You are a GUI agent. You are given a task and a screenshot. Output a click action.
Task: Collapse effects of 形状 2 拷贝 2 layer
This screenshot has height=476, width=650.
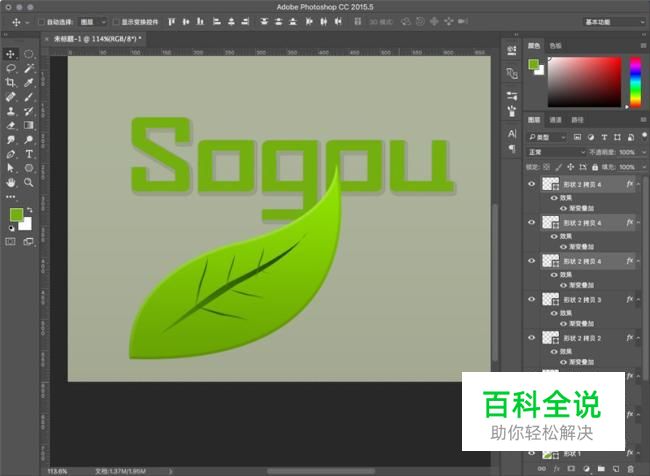tap(639, 338)
